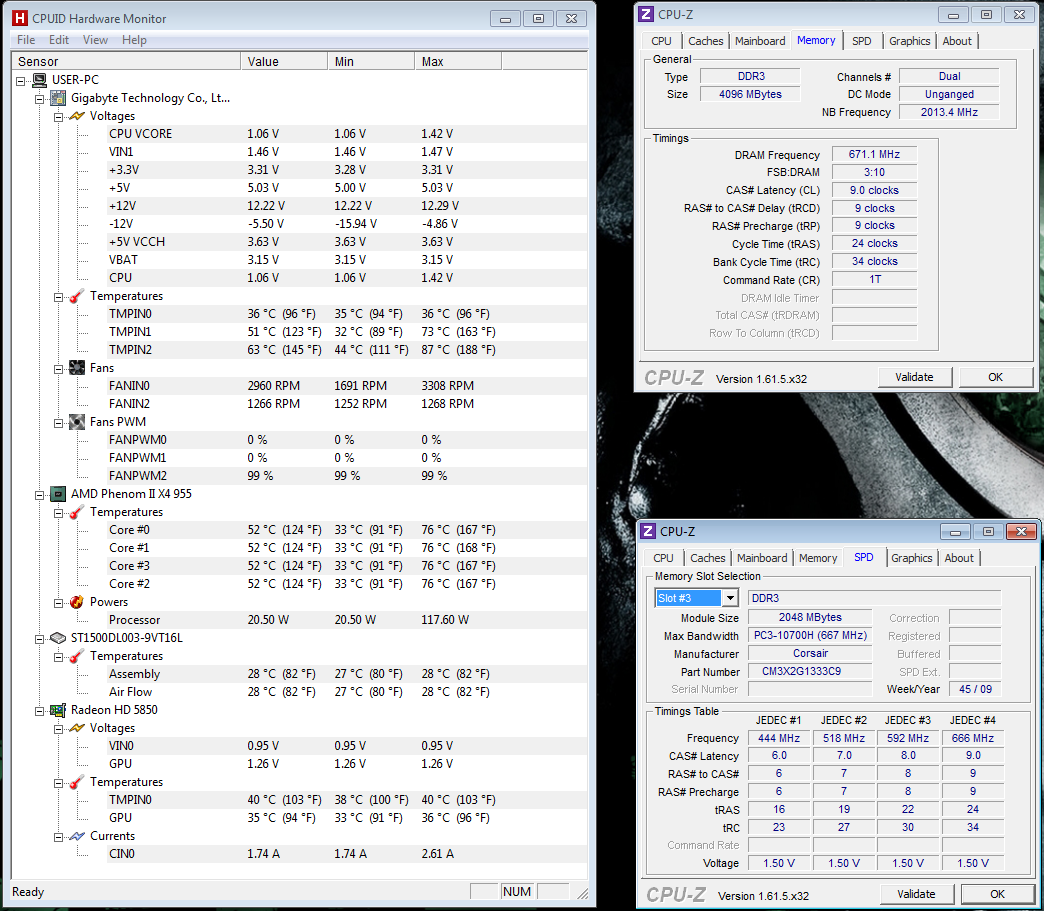Switch to SPD tab in upper CPU-Z
This screenshot has width=1044, height=911.
[x=861, y=41]
